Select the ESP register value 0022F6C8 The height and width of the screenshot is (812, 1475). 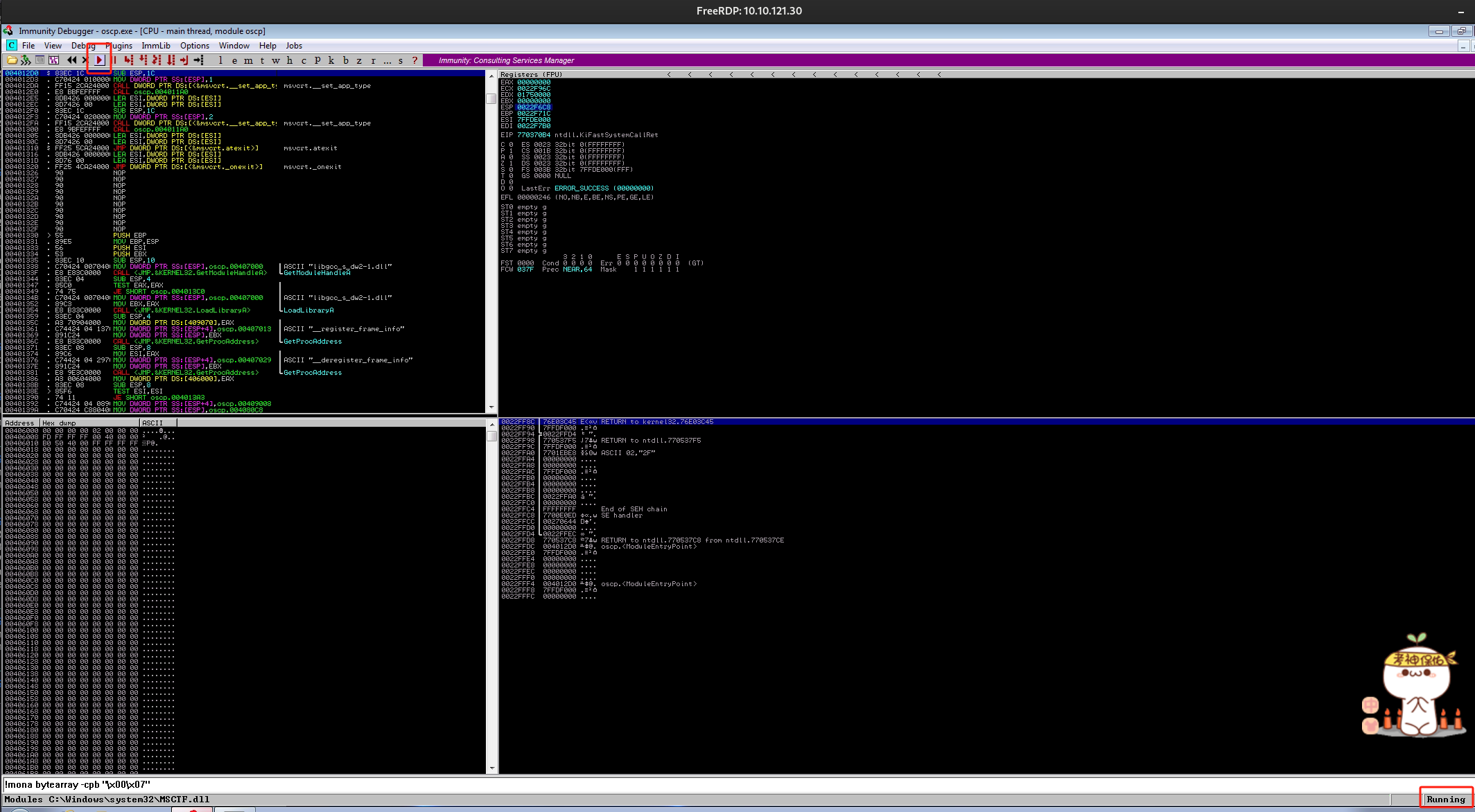click(x=534, y=107)
